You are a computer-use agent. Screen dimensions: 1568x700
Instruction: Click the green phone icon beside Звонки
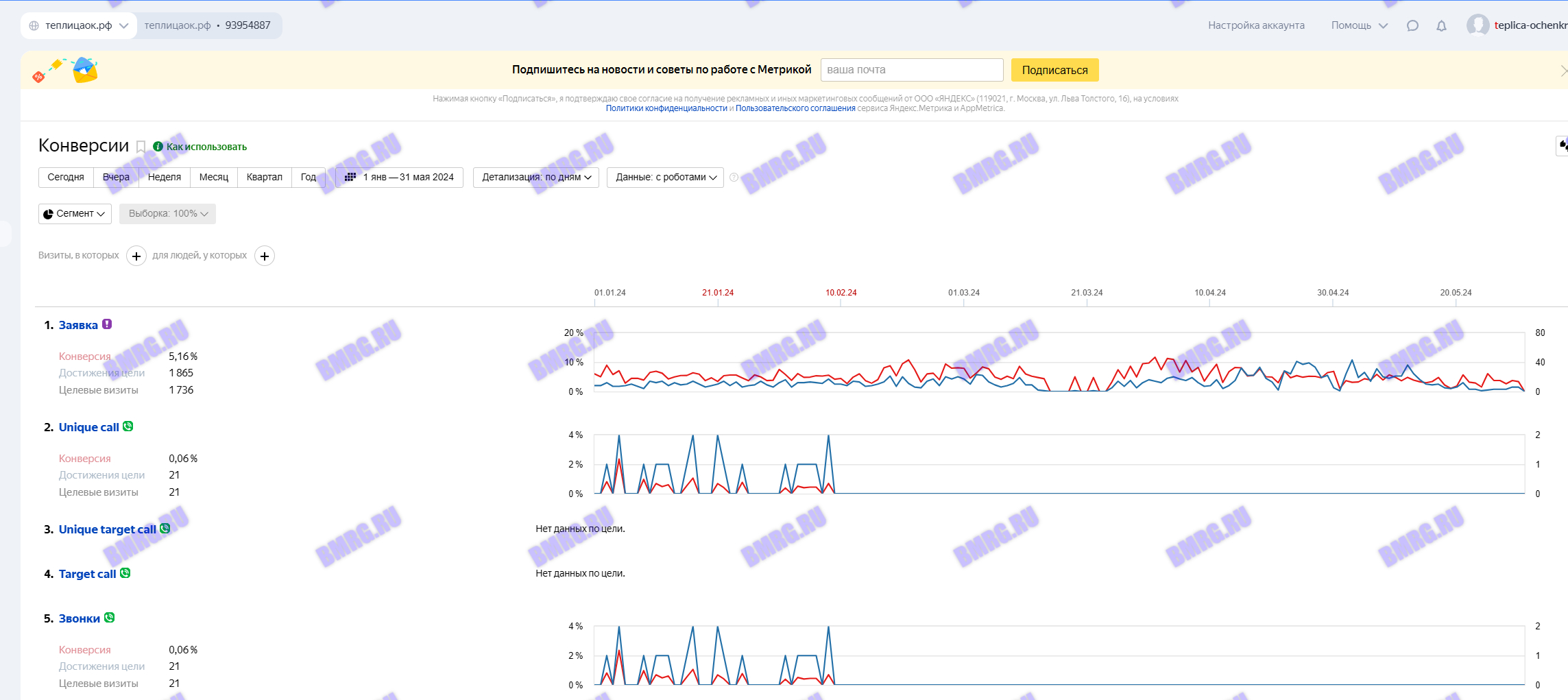109,618
